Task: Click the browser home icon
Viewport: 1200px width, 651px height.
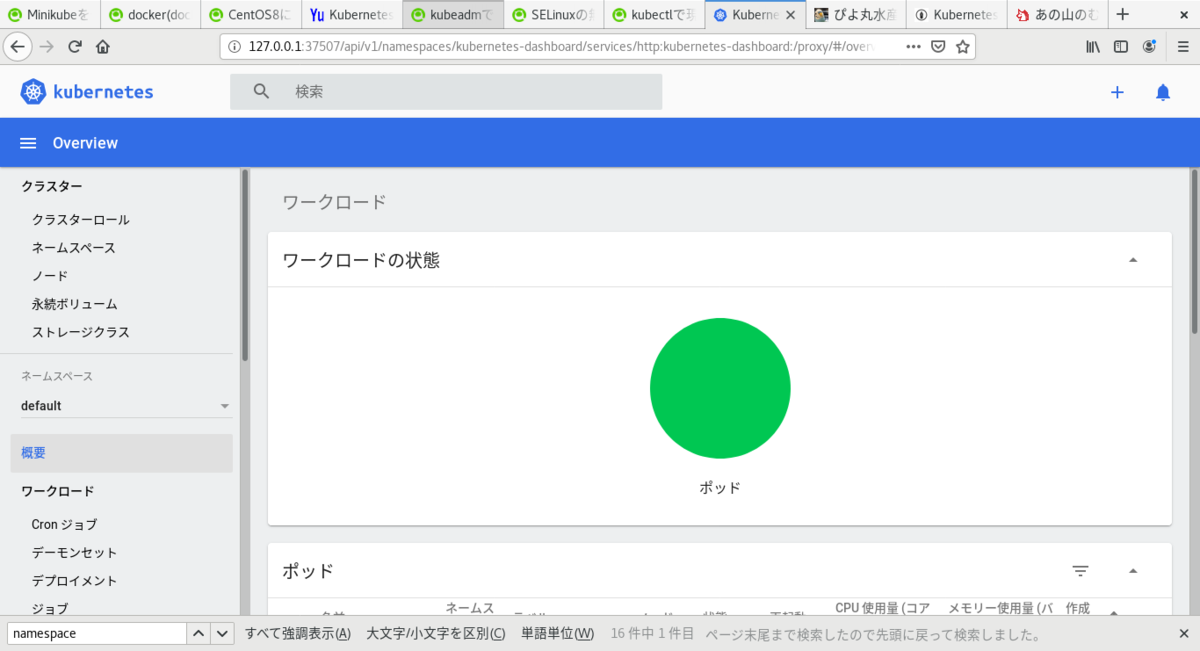Action: click(103, 47)
